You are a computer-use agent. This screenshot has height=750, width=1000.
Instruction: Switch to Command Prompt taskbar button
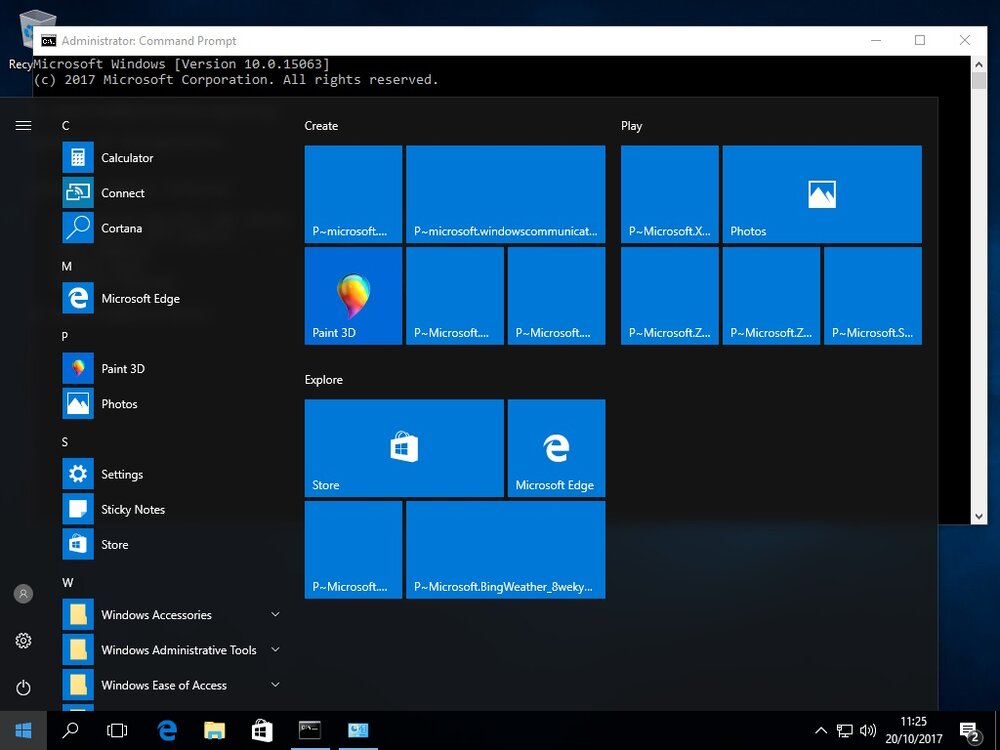(310, 730)
